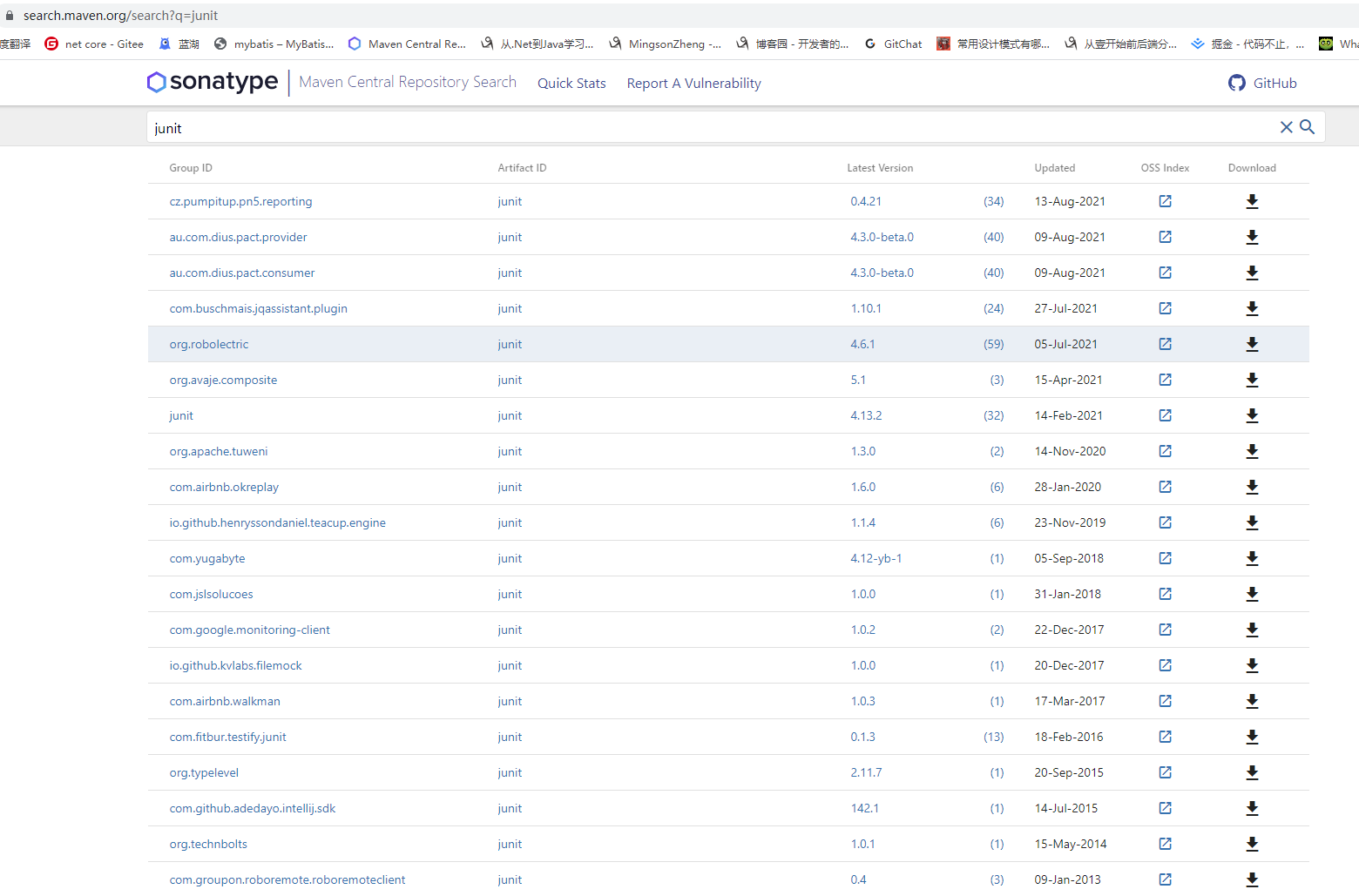Clear the search box with the X icon
The image size is (1359, 896).
tap(1286, 127)
